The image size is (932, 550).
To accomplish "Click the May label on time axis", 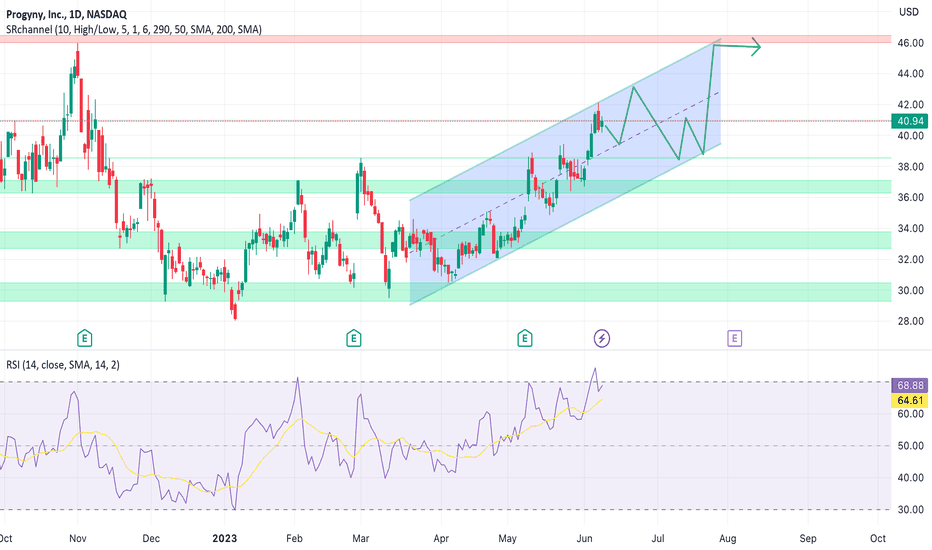I will point(508,538).
